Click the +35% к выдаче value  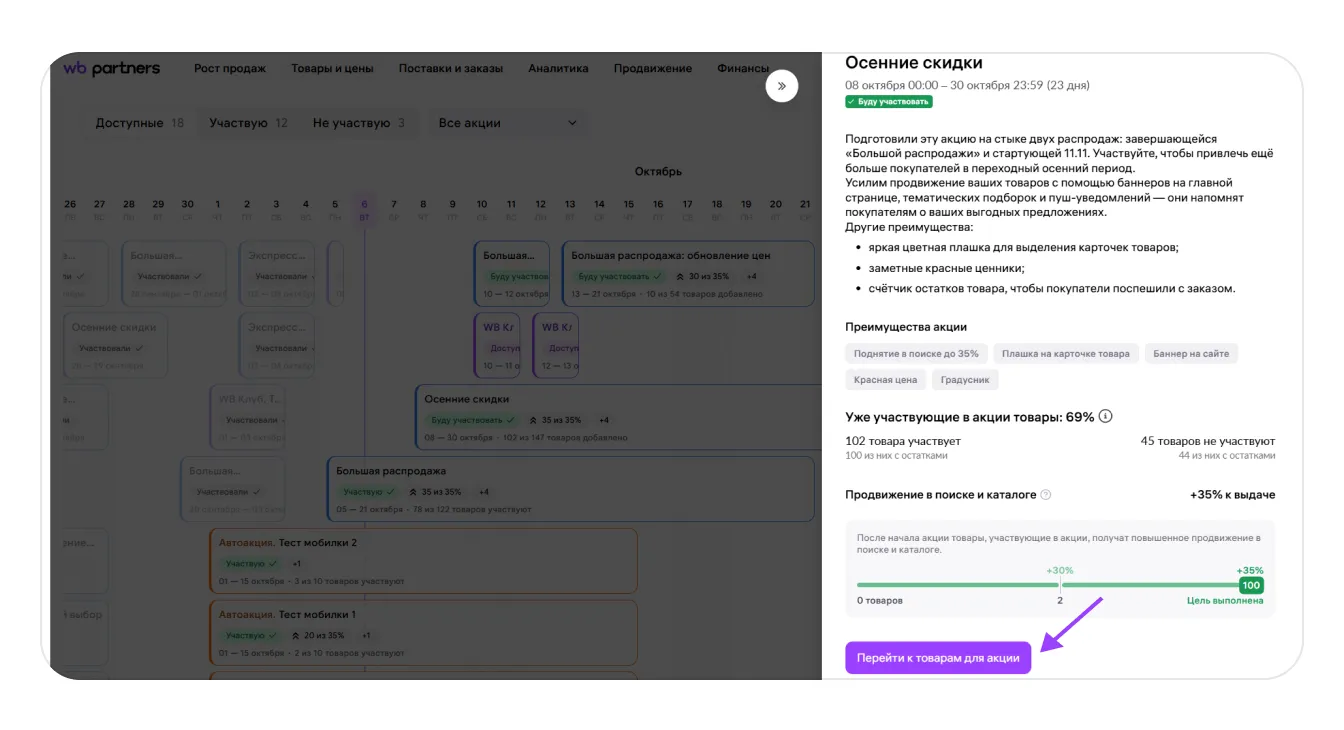pyautogui.click(x=1232, y=495)
